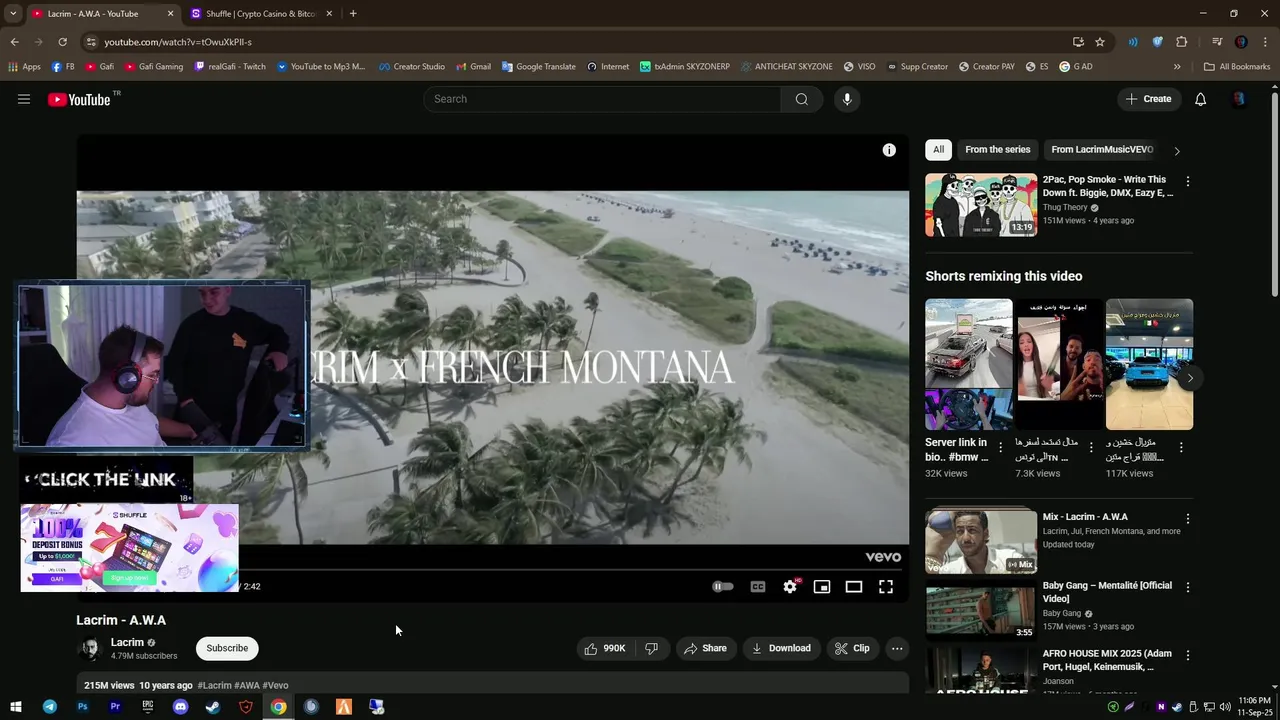Go back in browser history
The height and width of the screenshot is (720, 1280).
14,42
